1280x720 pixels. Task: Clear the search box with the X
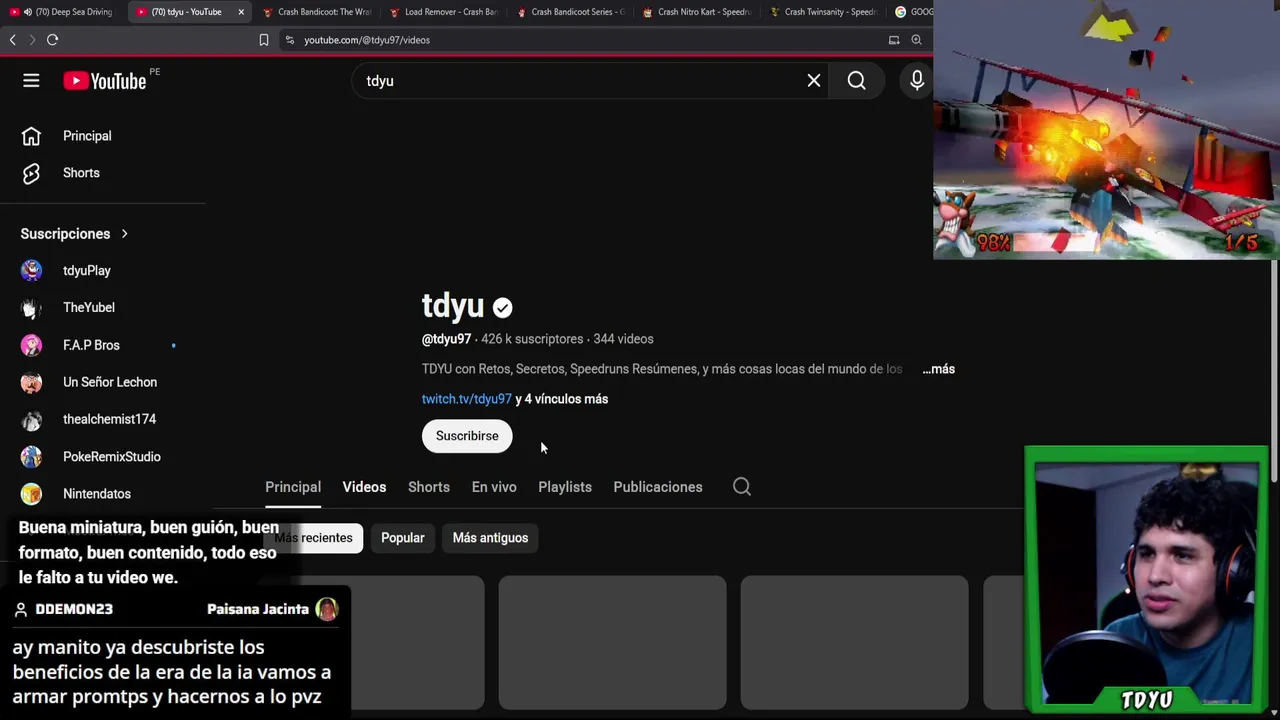[x=814, y=81]
